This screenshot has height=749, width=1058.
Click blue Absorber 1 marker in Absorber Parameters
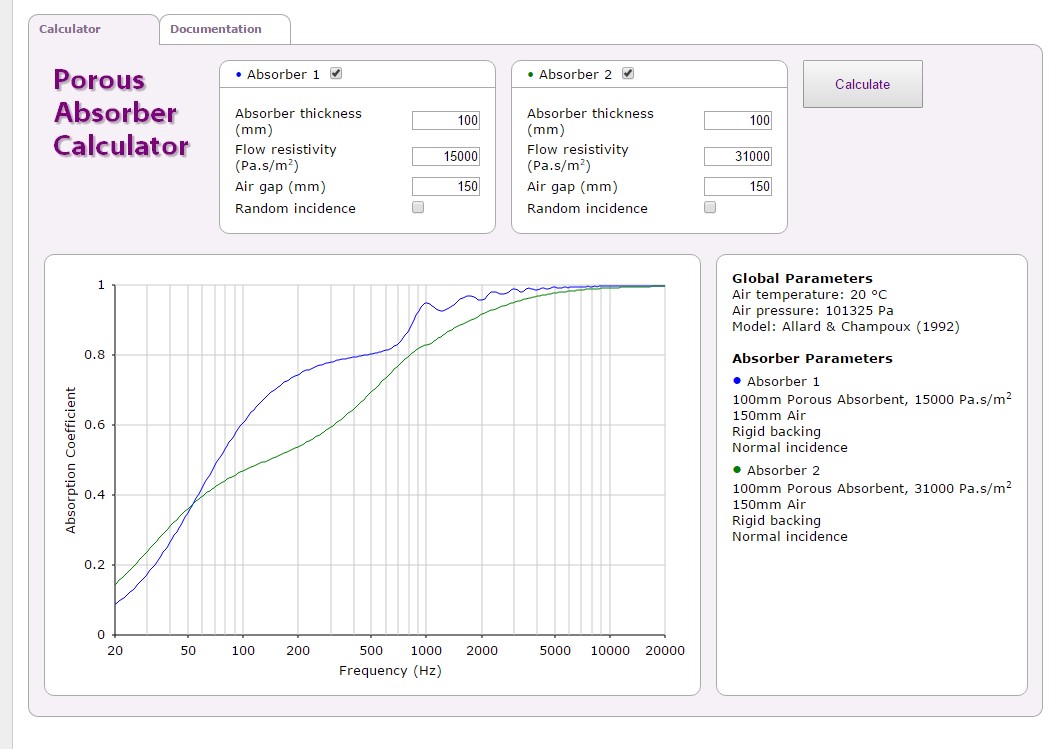[x=737, y=381]
